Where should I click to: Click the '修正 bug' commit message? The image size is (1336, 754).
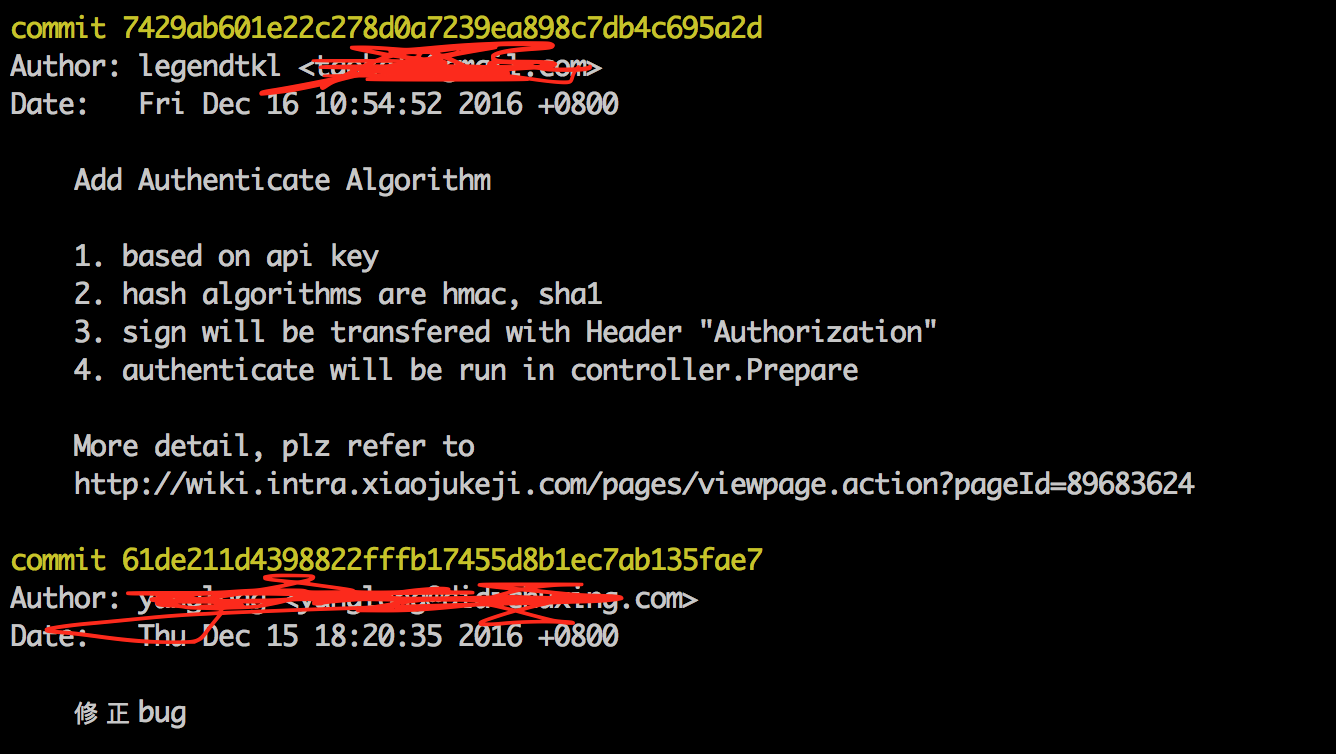click(130, 713)
